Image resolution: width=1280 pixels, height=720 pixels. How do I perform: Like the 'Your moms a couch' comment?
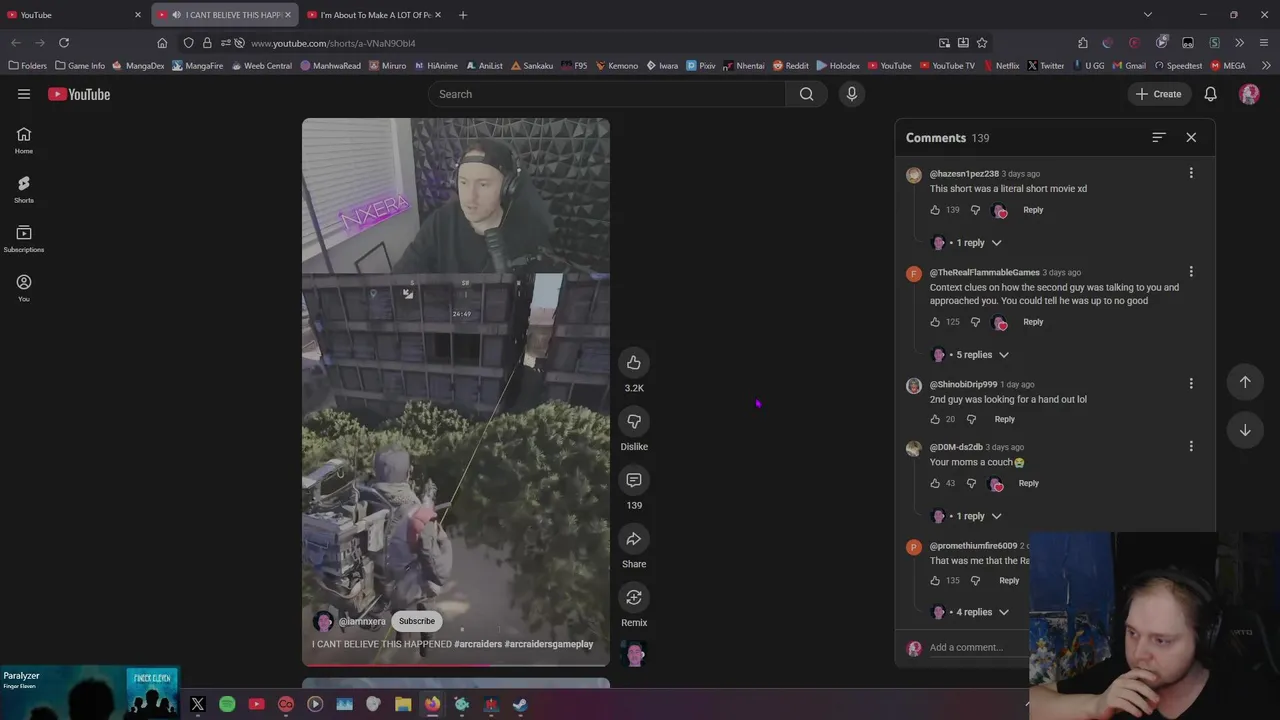pyautogui.click(x=935, y=483)
